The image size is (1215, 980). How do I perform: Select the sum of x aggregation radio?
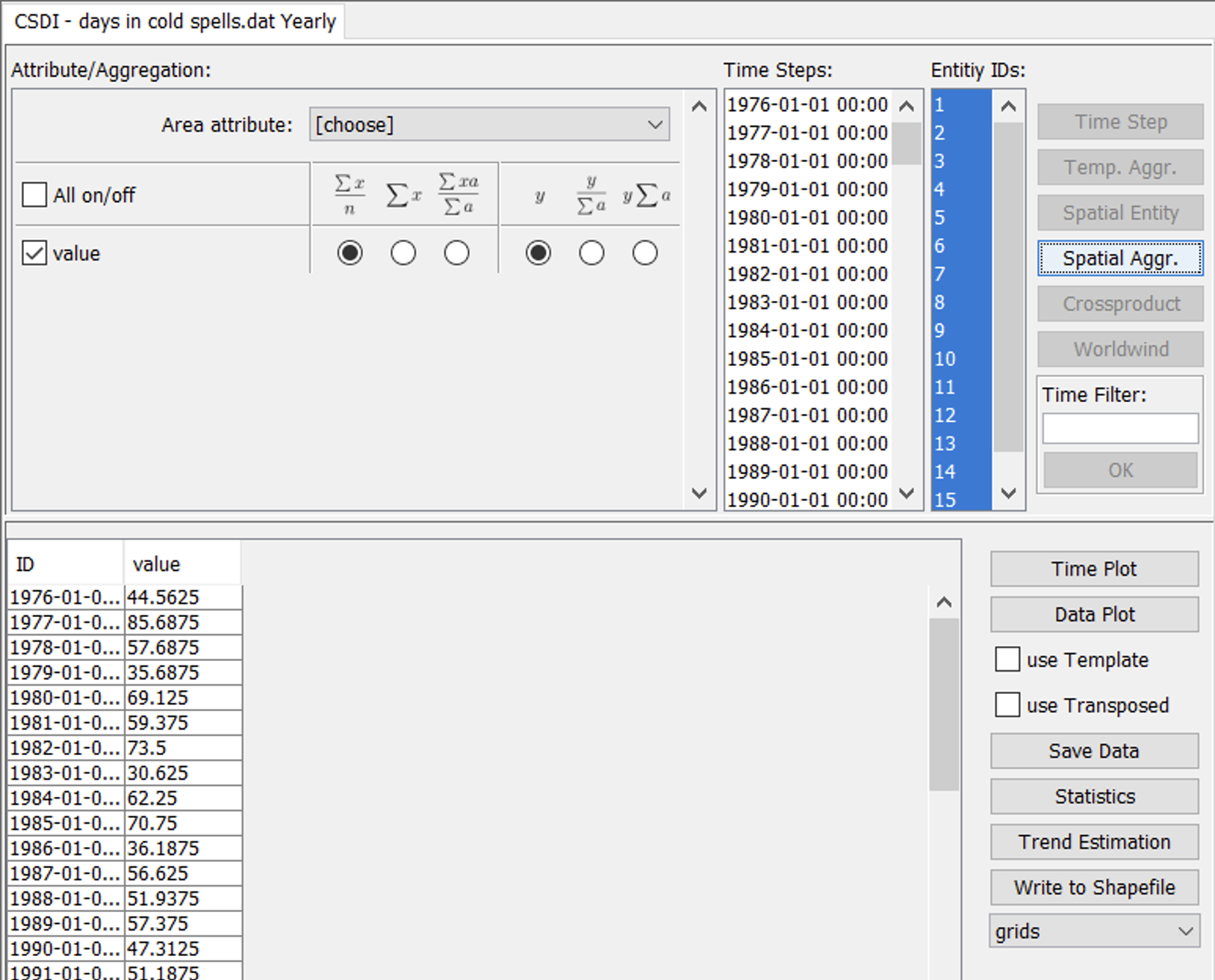coord(403,253)
